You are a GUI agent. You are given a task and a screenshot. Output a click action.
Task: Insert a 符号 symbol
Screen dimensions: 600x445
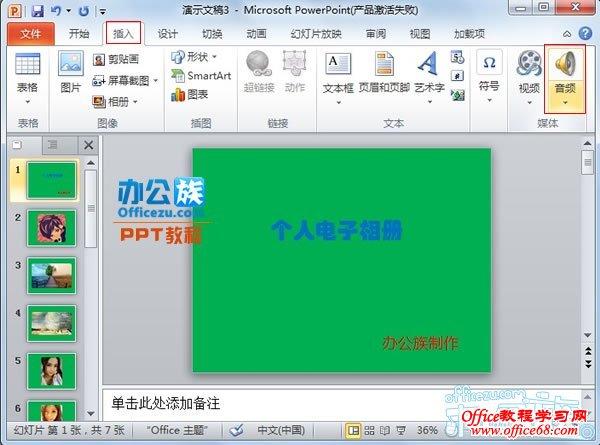(489, 71)
